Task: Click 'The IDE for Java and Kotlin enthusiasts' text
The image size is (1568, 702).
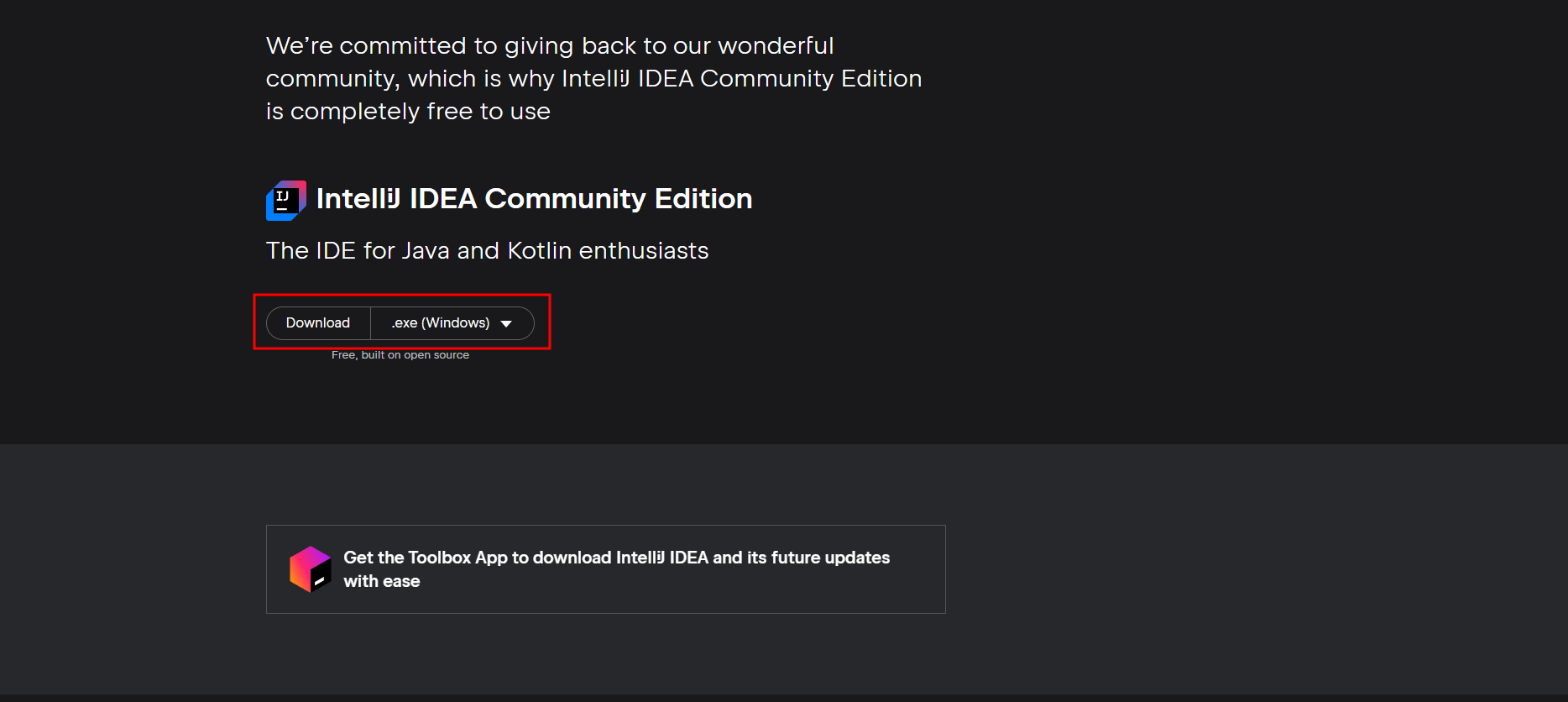Action: (x=487, y=250)
